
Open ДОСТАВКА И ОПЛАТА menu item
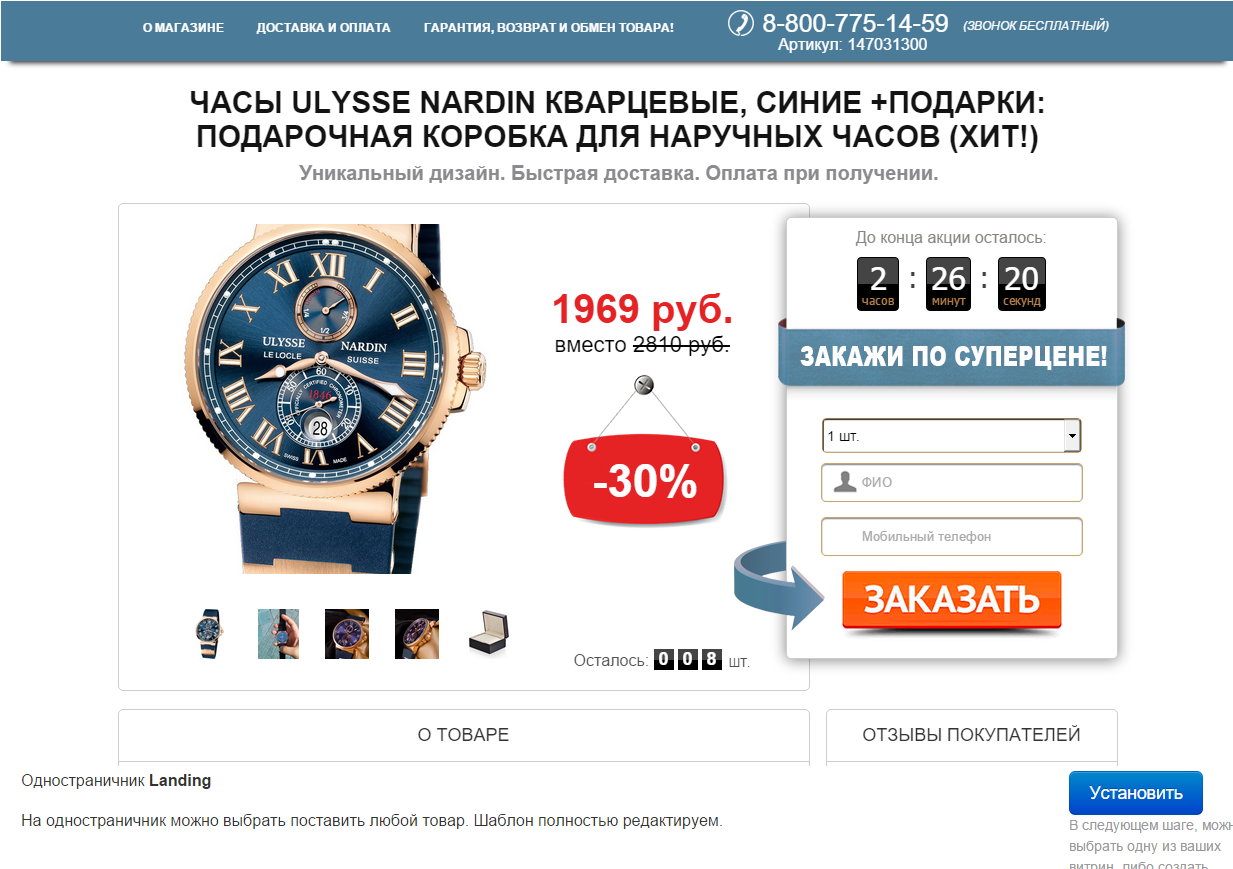[x=323, y=28]
